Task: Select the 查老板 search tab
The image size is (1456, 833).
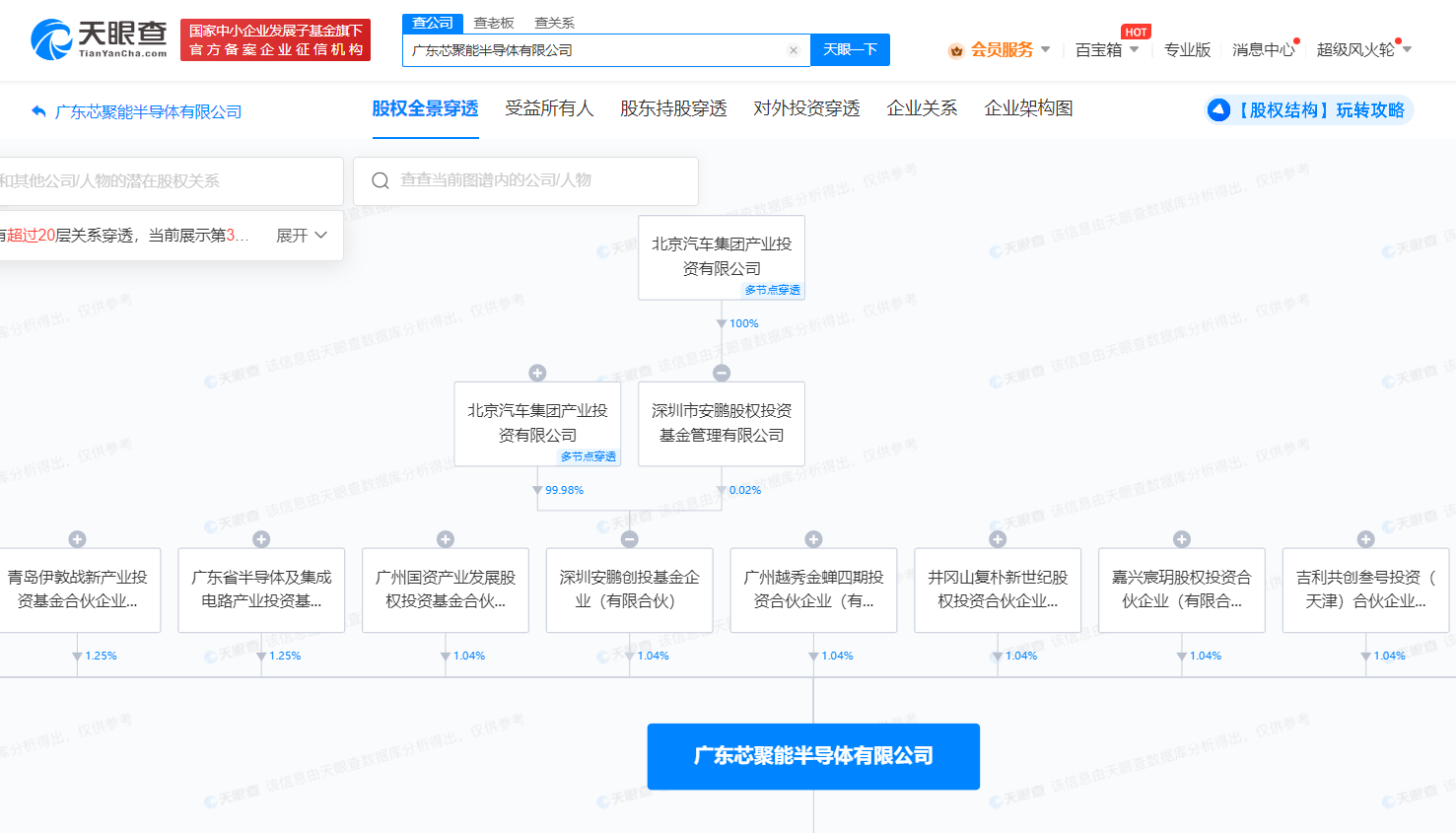Action: click(x=494, y=23)
